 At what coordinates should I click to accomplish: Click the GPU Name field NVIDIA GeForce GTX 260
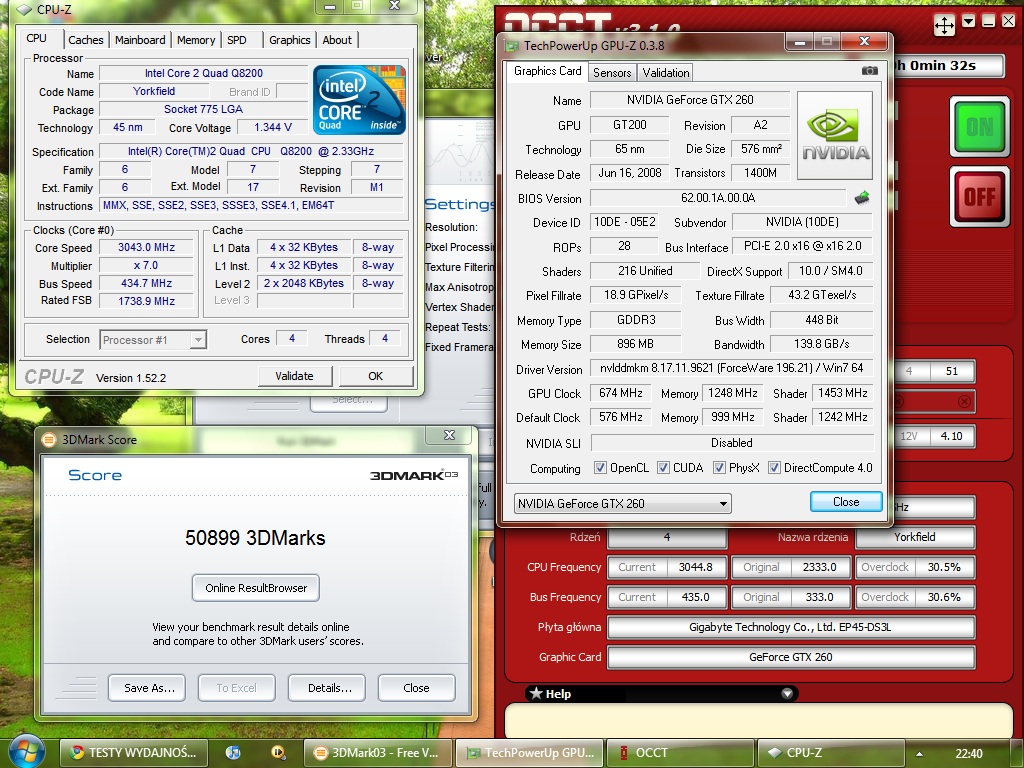pos(690,100)
